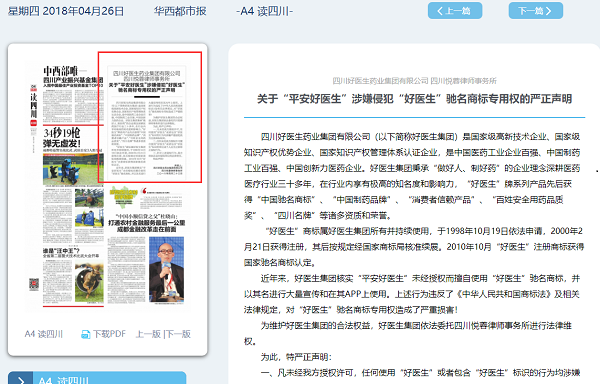Open the 下载PDF link
This screenshot has width=600, height=384.
[x=109, y=334]
